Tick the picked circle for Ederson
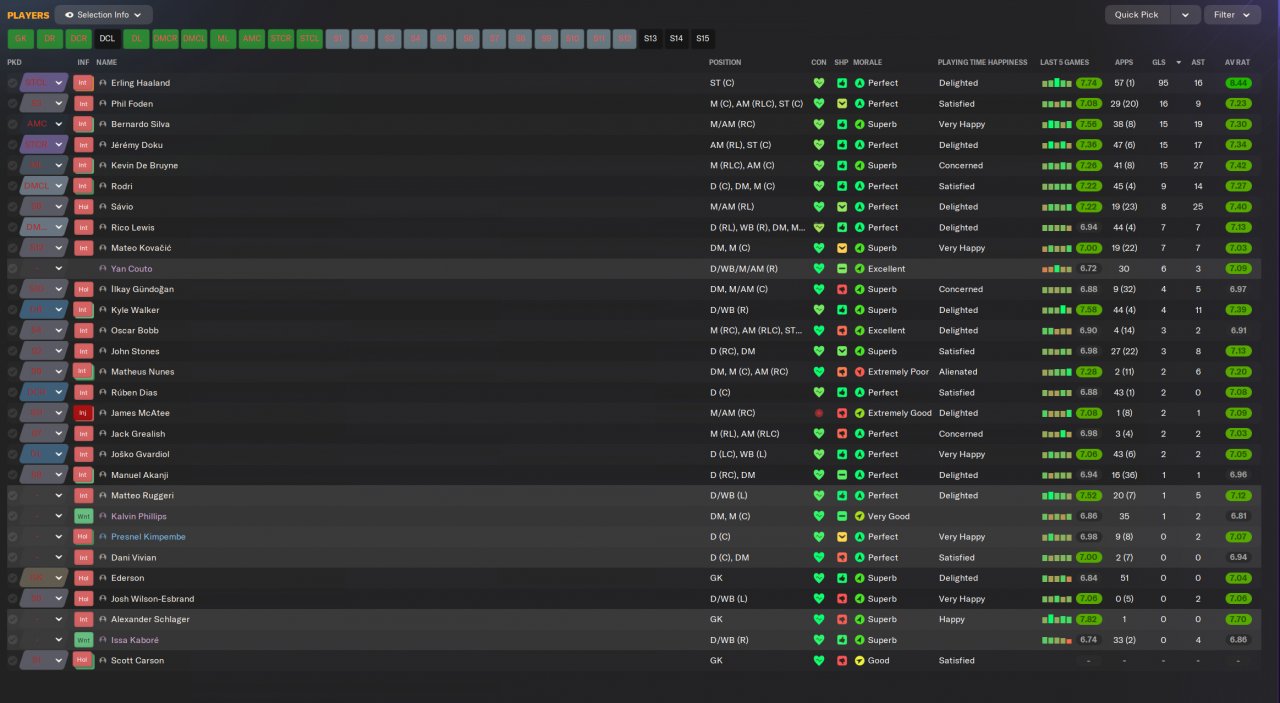This screenshot has height=703, width=1280. (12, 578)
